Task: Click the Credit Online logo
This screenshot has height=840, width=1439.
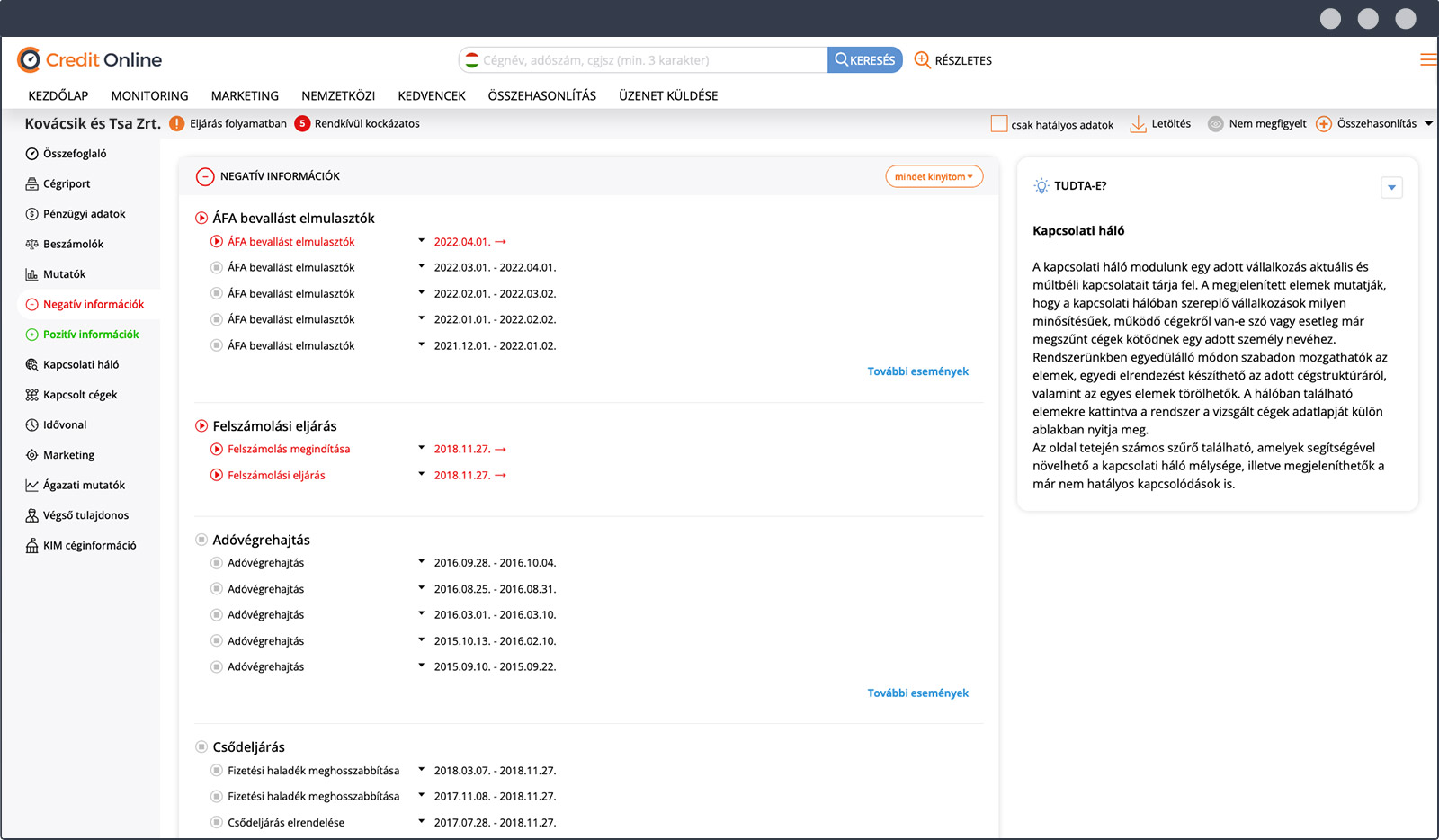Action: click(89, 60)
